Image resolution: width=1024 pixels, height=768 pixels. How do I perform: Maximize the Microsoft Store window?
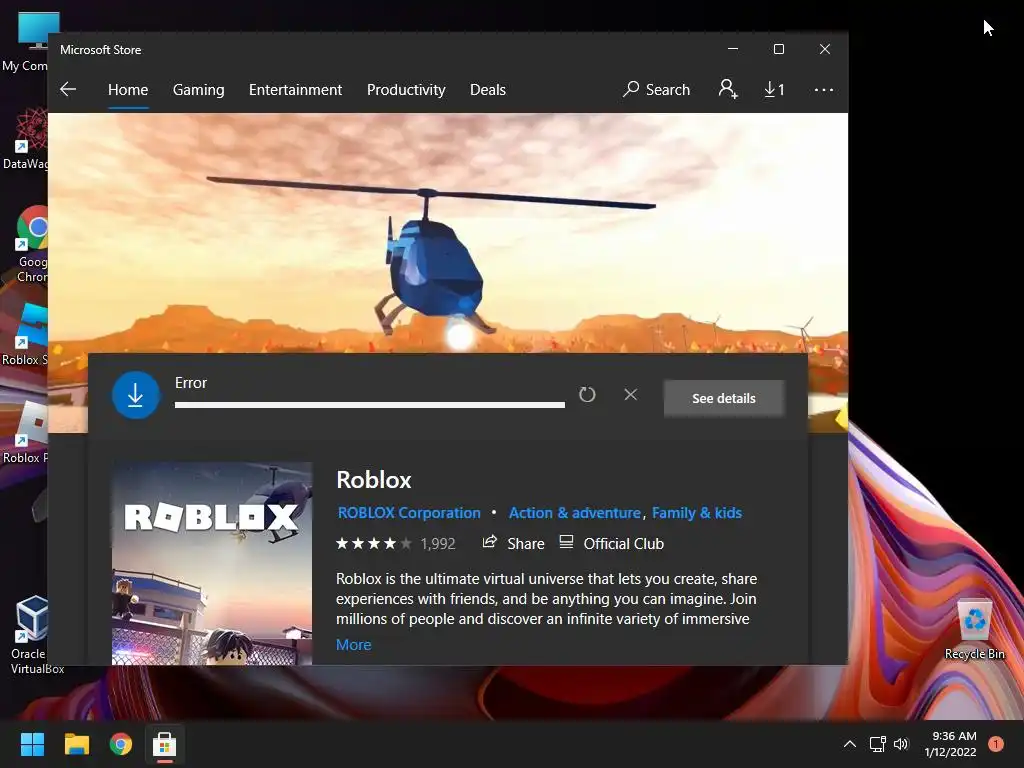[x=778, y=49]
